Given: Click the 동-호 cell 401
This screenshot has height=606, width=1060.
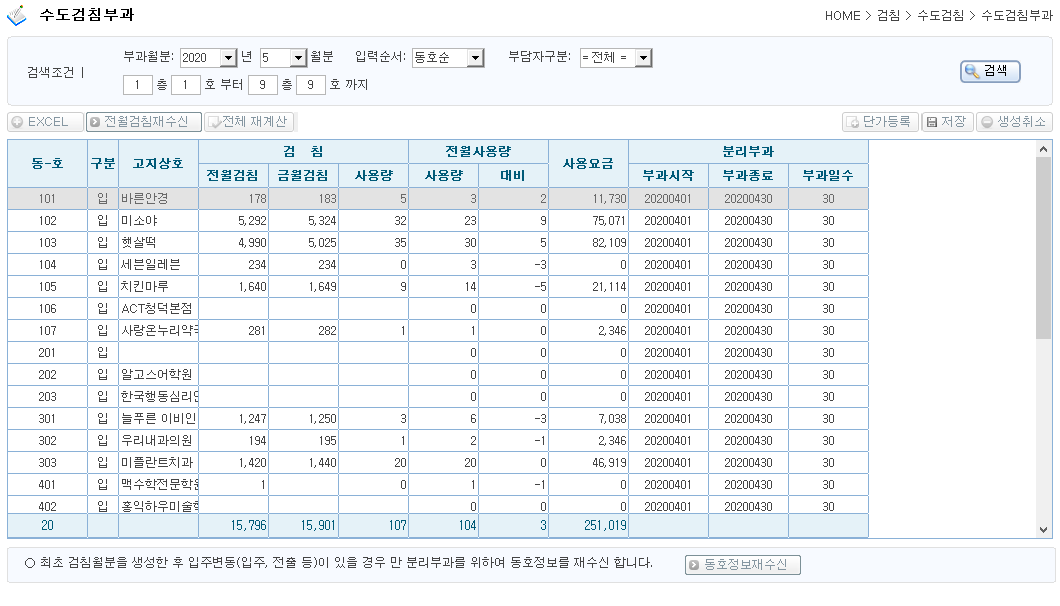Looking at the screenshot, I should click(47, 484).
